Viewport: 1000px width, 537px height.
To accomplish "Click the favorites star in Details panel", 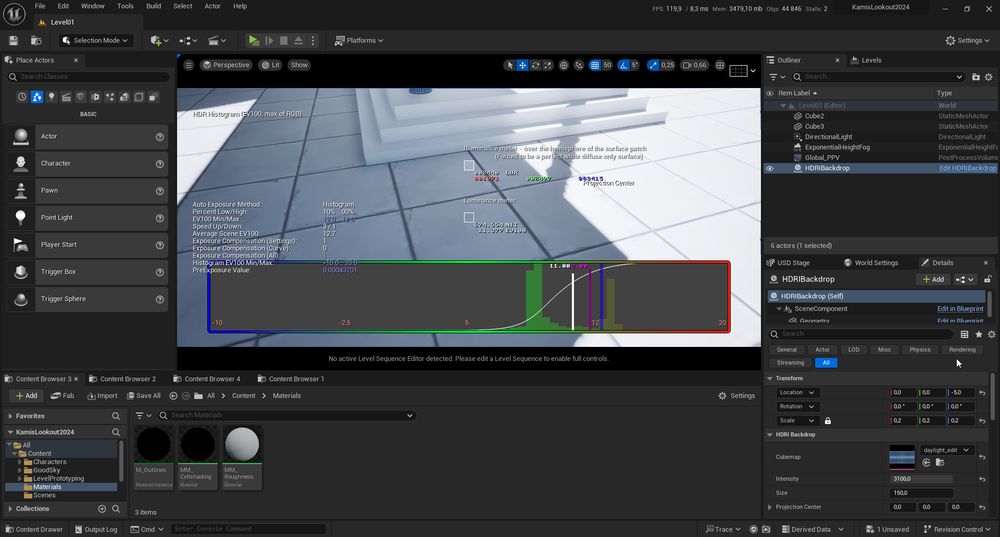I will point(978,334).
